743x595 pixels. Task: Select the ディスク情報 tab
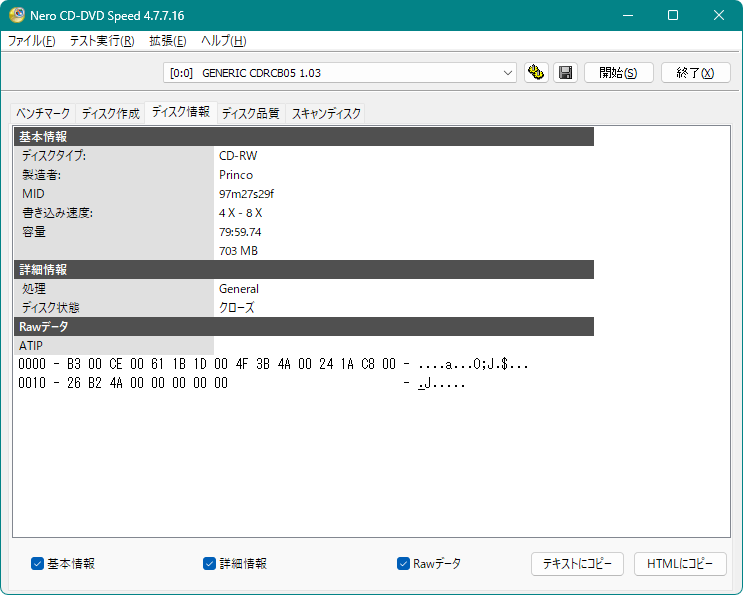(181, 112)
